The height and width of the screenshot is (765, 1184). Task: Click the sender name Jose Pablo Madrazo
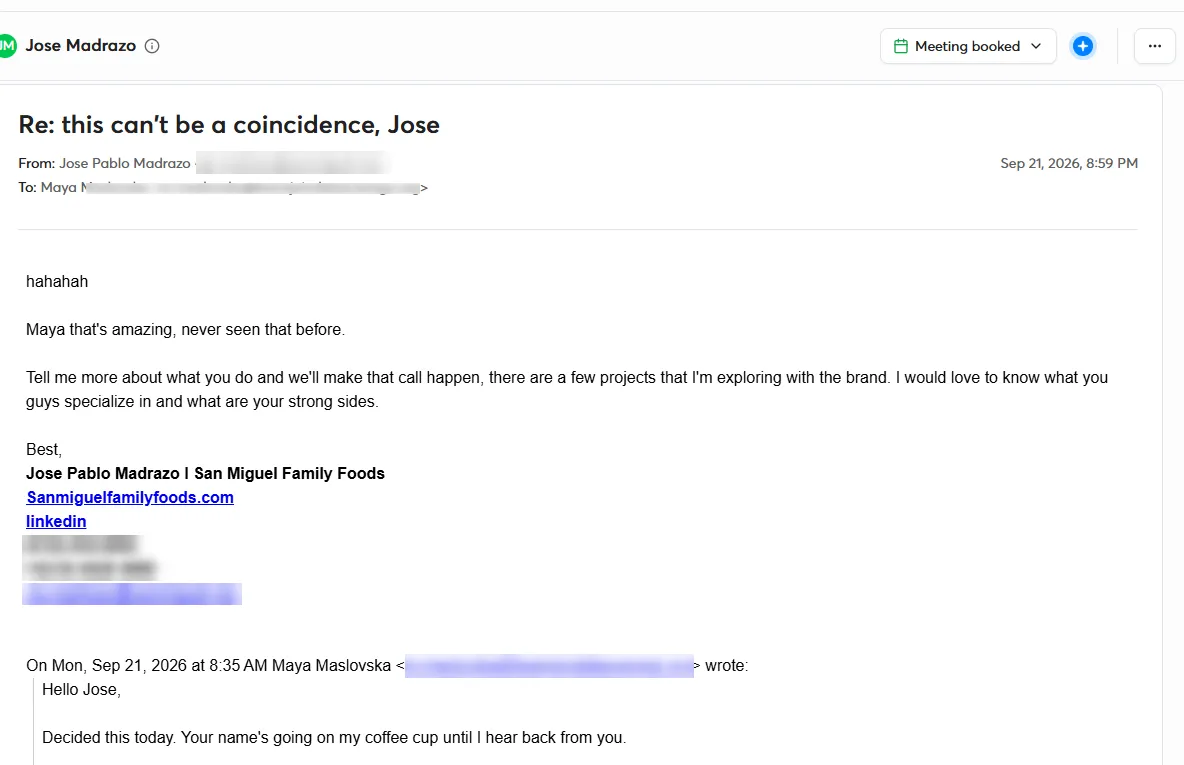click(125, 163)
